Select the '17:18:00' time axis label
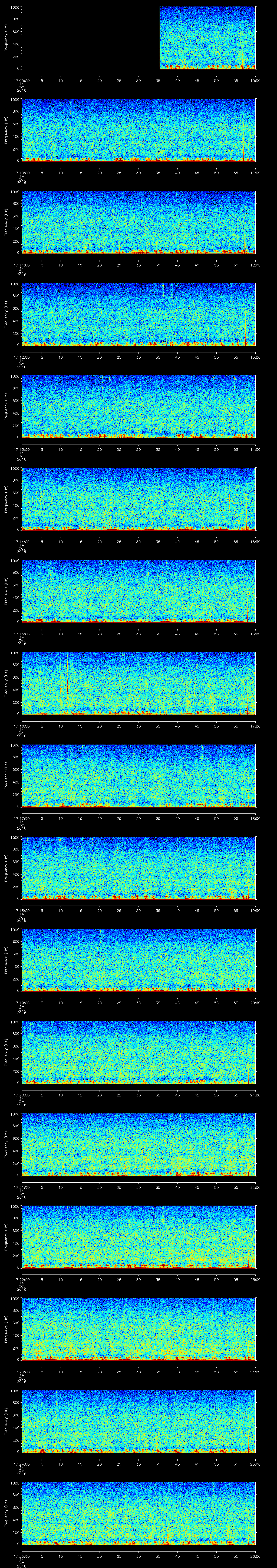Viewport: 277px width, 1568px height. [x=21, y=910]
